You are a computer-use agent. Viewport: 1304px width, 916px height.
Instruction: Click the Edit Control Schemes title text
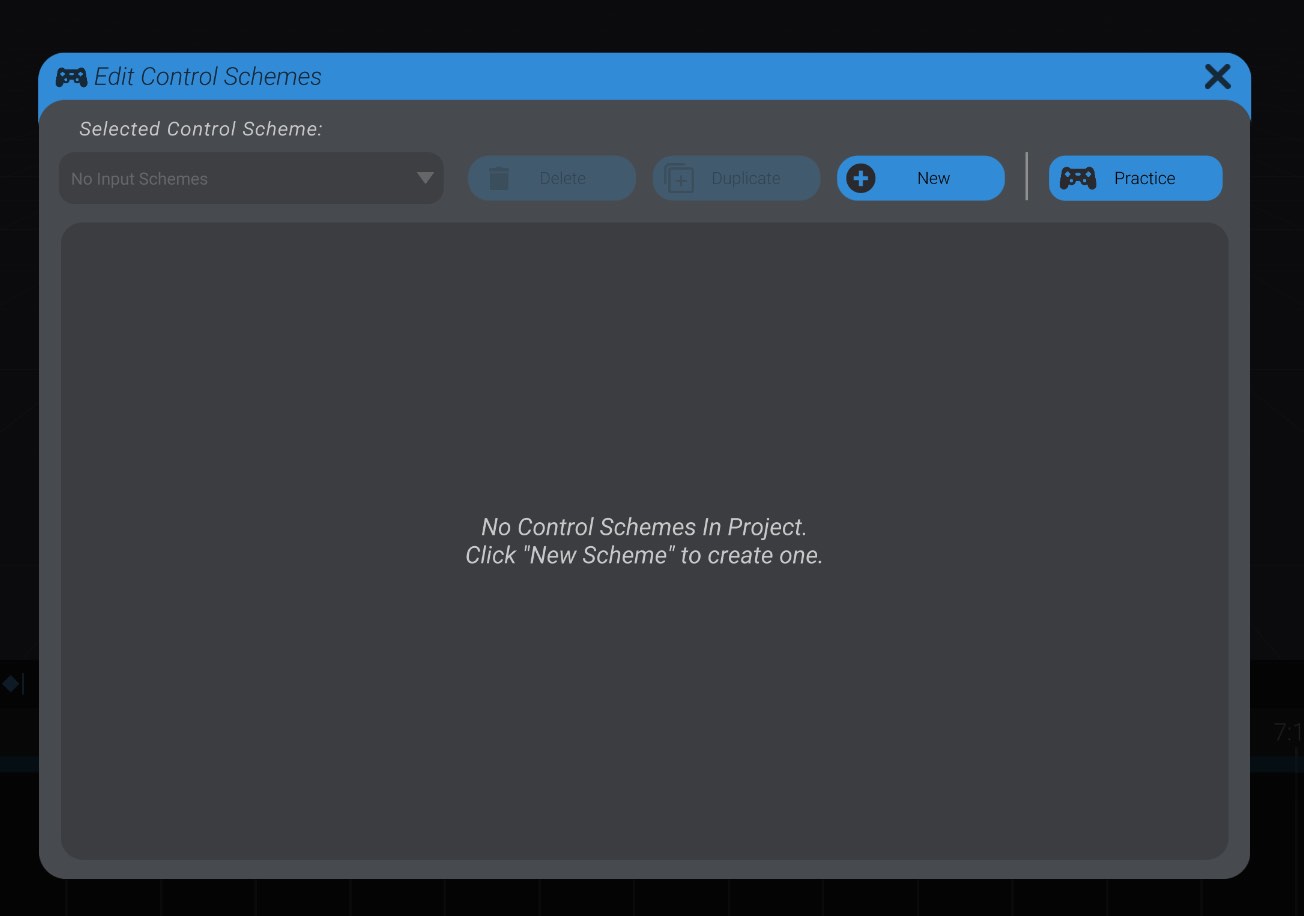pyautogui.click(x=208, y=76)
